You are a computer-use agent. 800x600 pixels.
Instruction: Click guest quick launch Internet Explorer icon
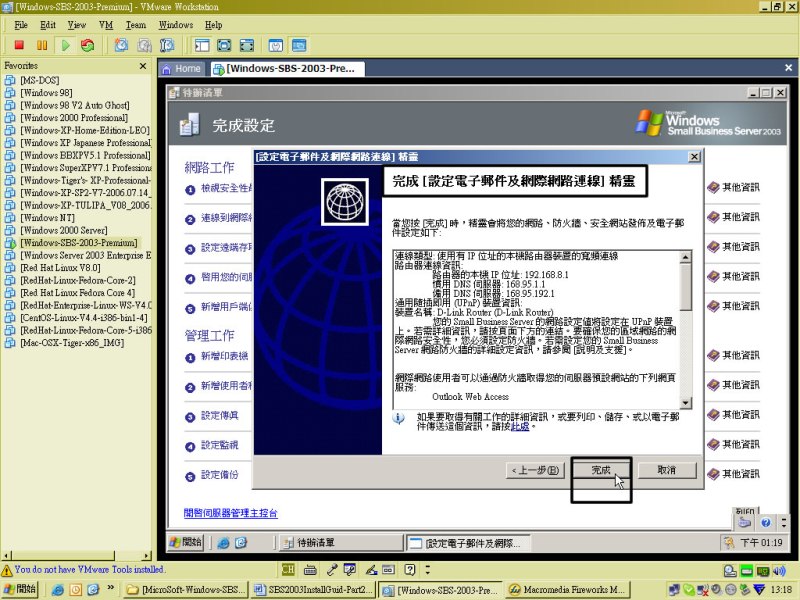coord(223,543)
